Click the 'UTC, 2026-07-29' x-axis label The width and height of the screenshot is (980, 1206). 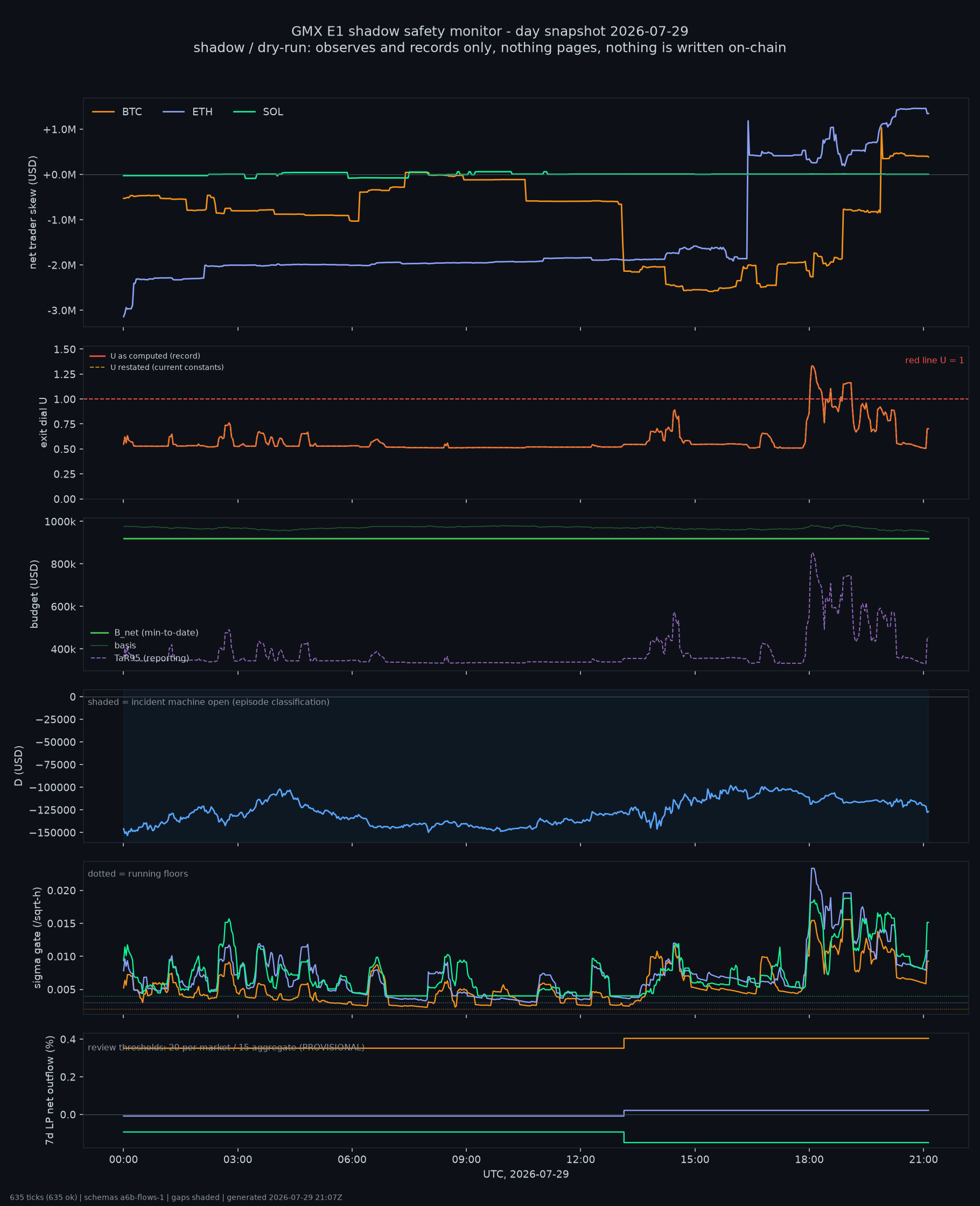coord(526,1174)
